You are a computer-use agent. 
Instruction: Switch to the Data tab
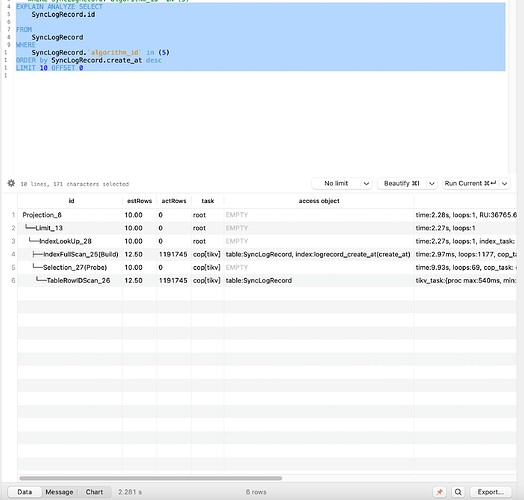pyautogui.click(x=25, y=492)
